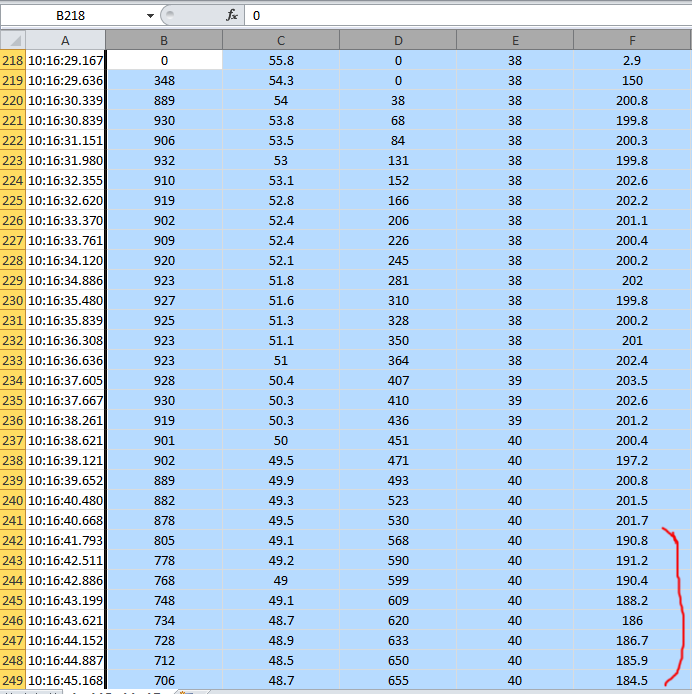The height and width of the screenshot is (694, 692).
Task: Click cell with value 203.5 in column F
Action: [x=632, y=381]
